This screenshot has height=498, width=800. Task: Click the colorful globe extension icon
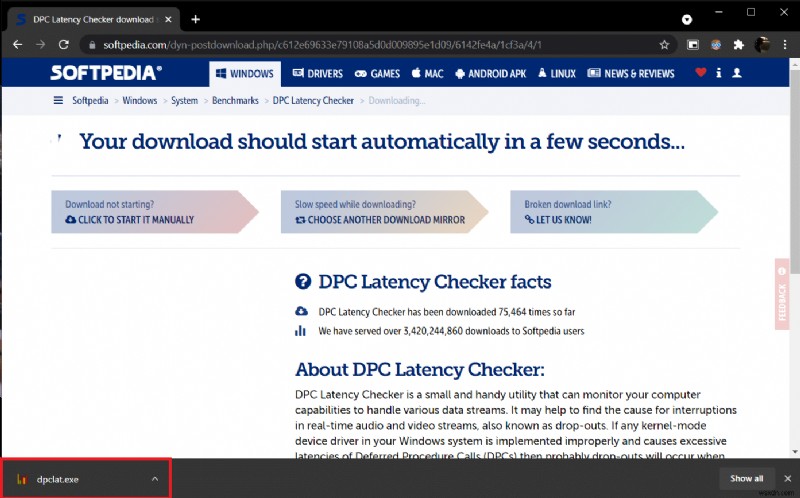point(716,45)
